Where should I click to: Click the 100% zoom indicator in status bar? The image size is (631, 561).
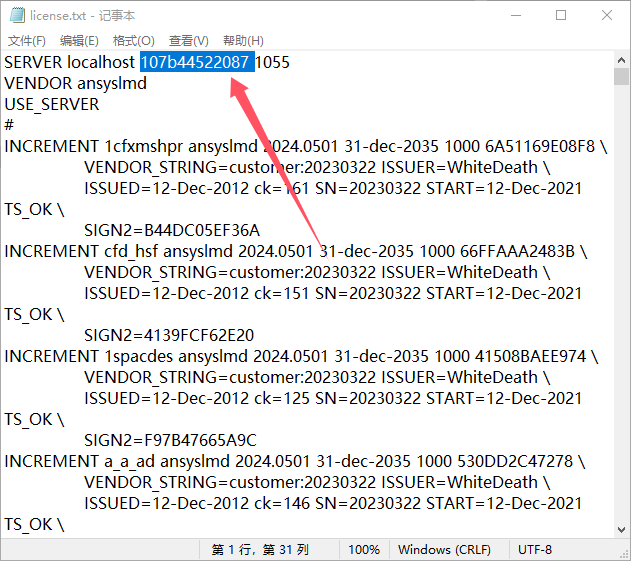point(364,549)
